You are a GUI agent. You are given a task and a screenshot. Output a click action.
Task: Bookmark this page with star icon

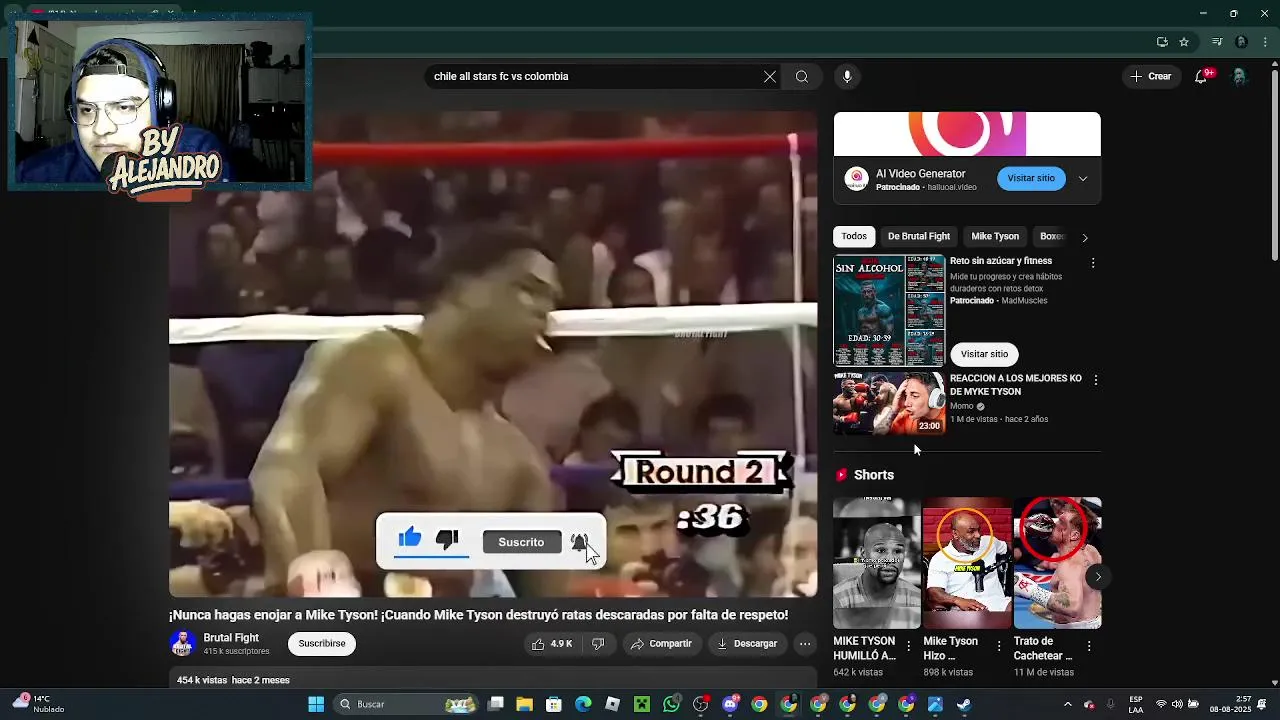point(1184,42)
